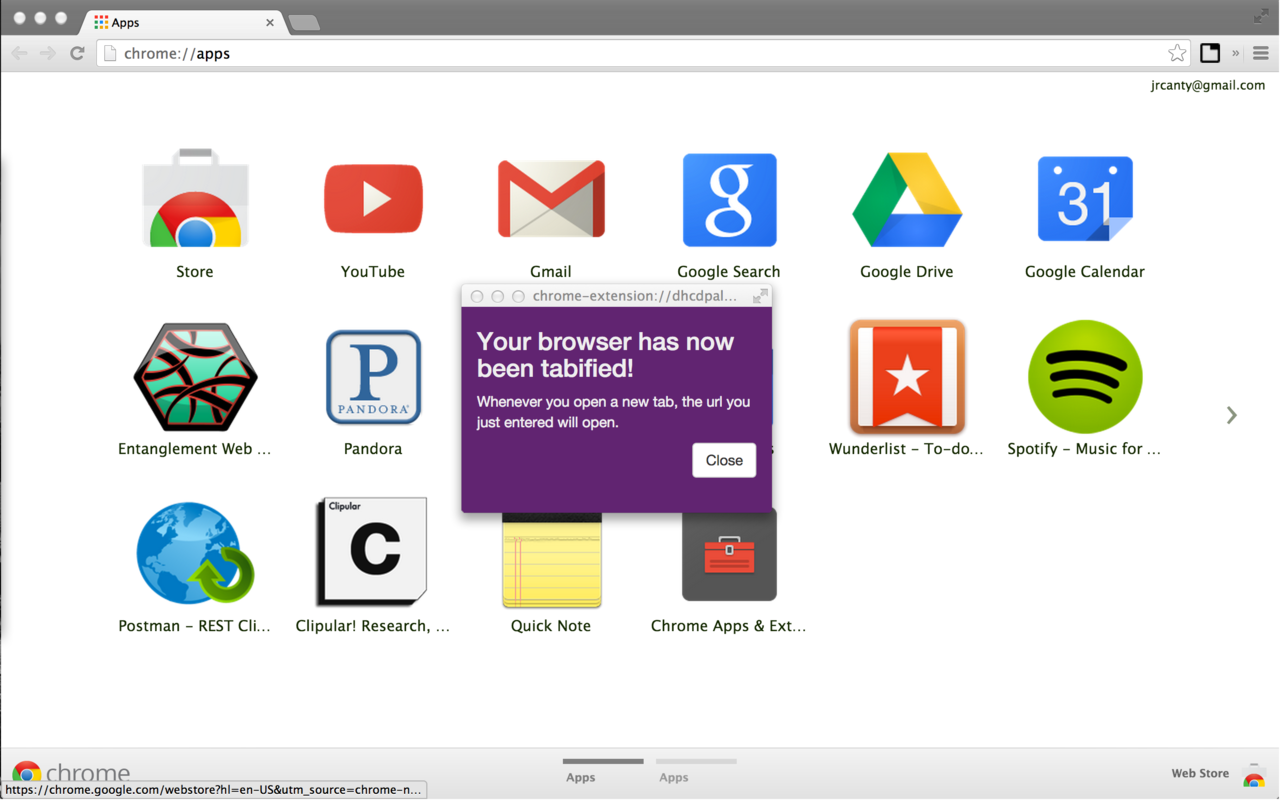Expand the extension popup window
Image resolution: width=1280 pixels, height=800 pixels.
click(x=760, y=296)
